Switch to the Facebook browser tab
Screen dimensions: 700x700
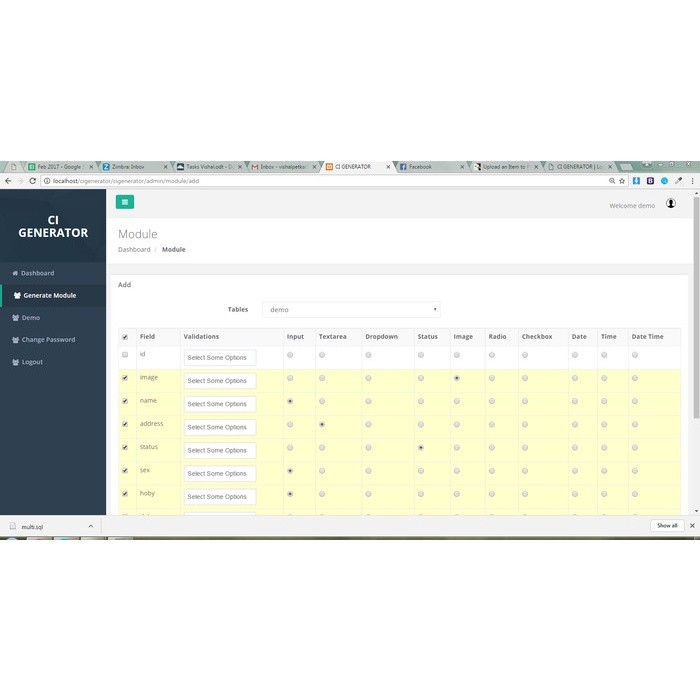(428, 167)
